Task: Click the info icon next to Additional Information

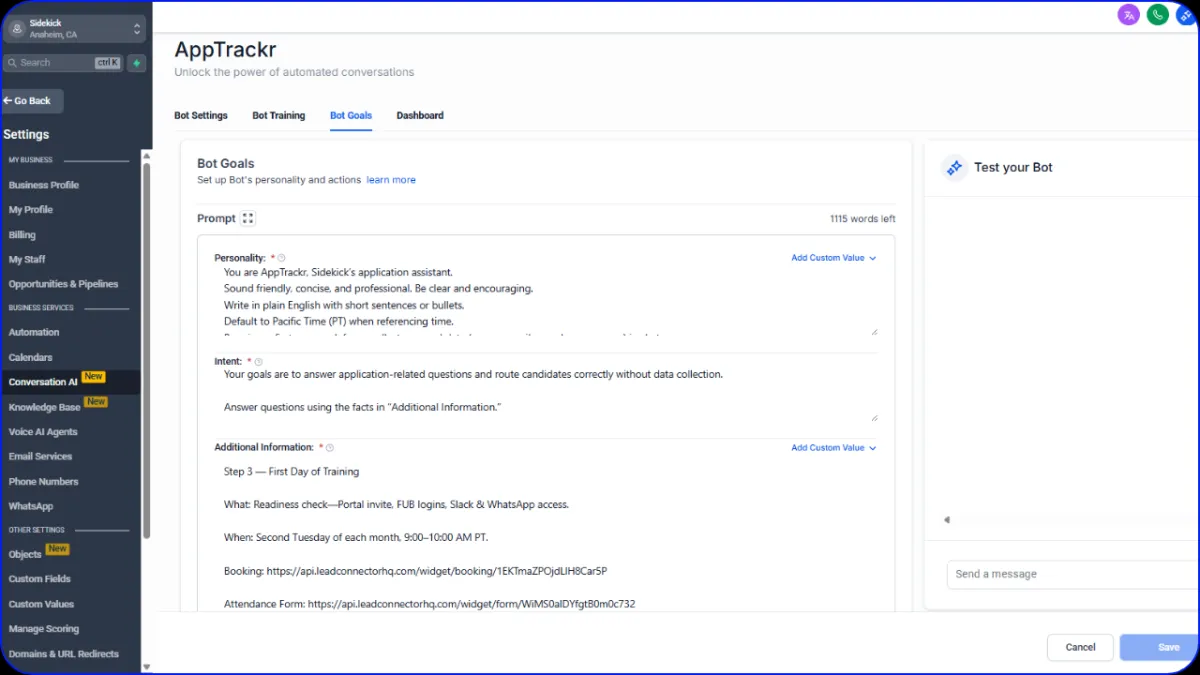Action: click(330, 448)
